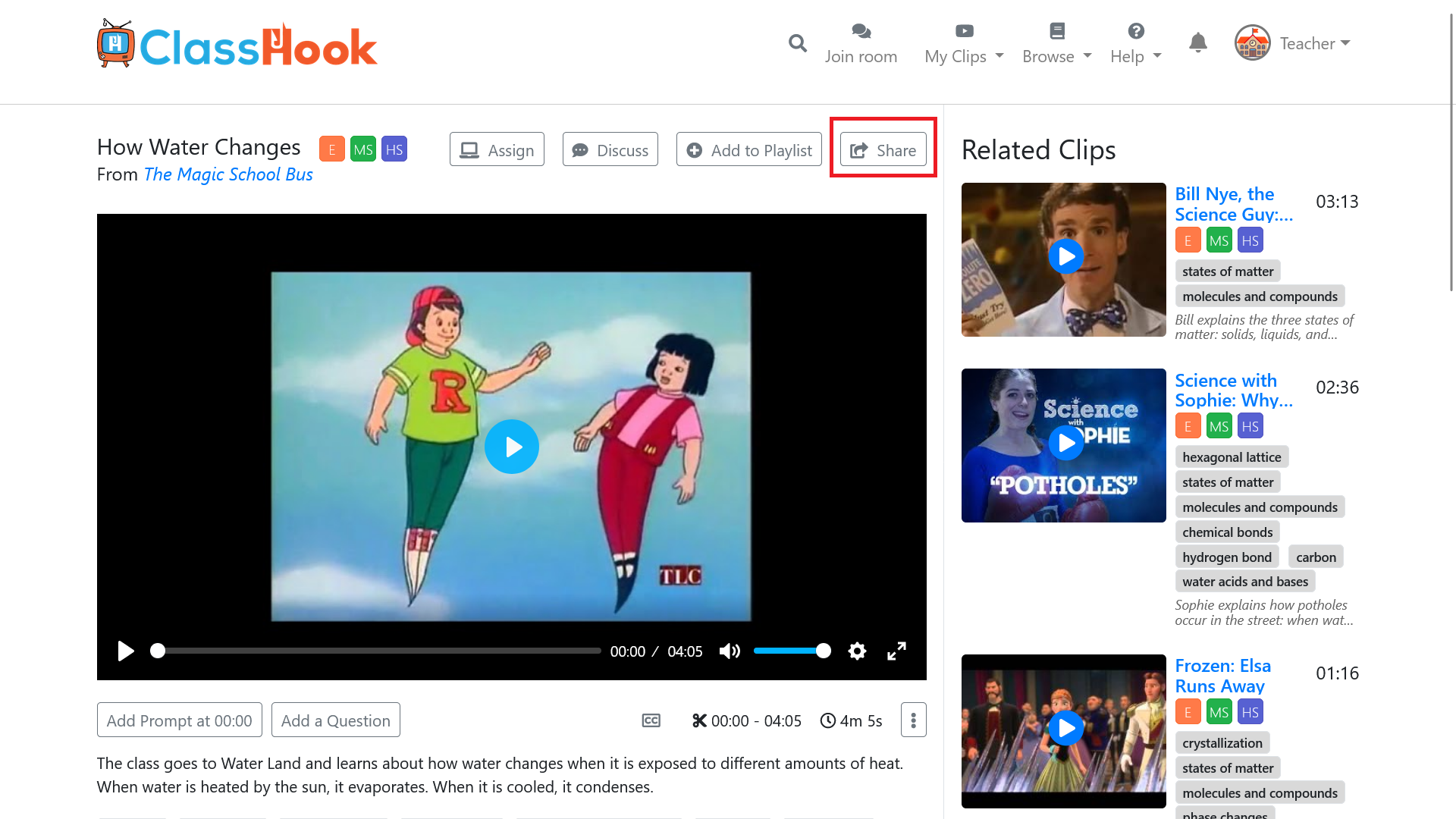Image resolution: width=1456 pixels, height=819 pixels.
Task: Click the Assign button
Action: coord(497,149)
